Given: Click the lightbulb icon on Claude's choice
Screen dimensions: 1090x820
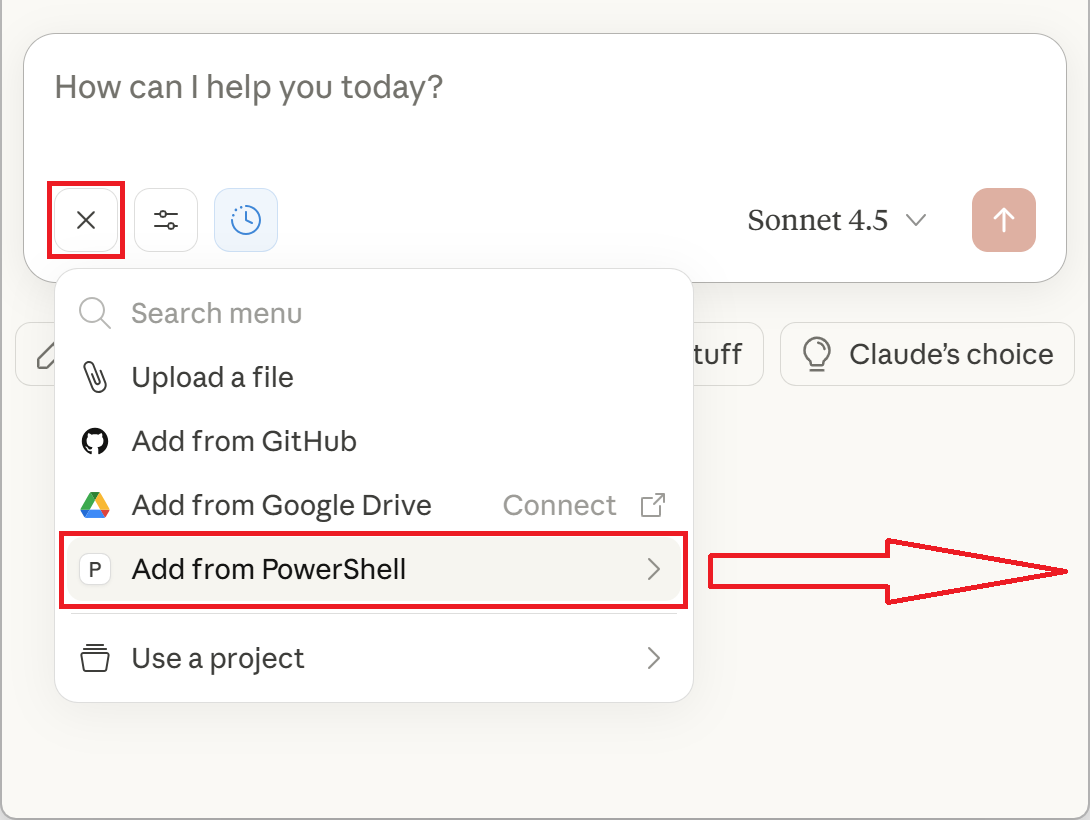Looking at the screenshot, I should pos(817,354).
